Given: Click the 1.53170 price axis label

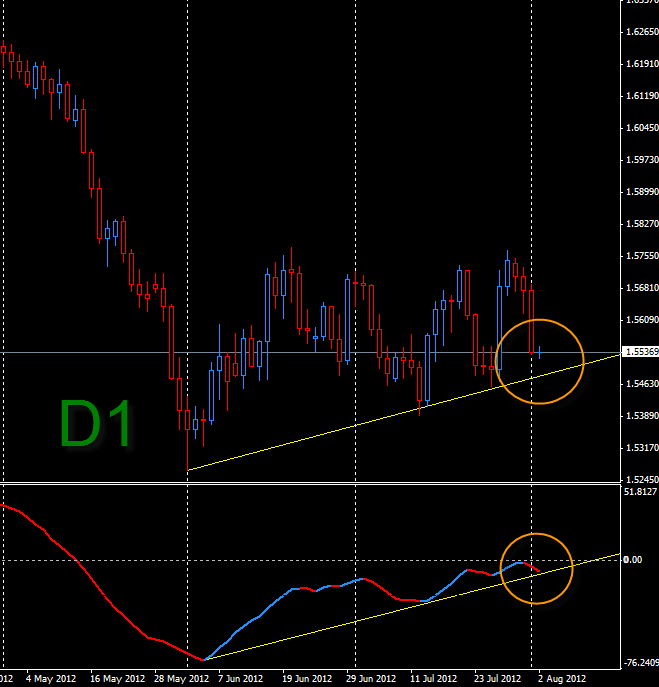Looking at the screenshot, I should [x=642, y=448].
